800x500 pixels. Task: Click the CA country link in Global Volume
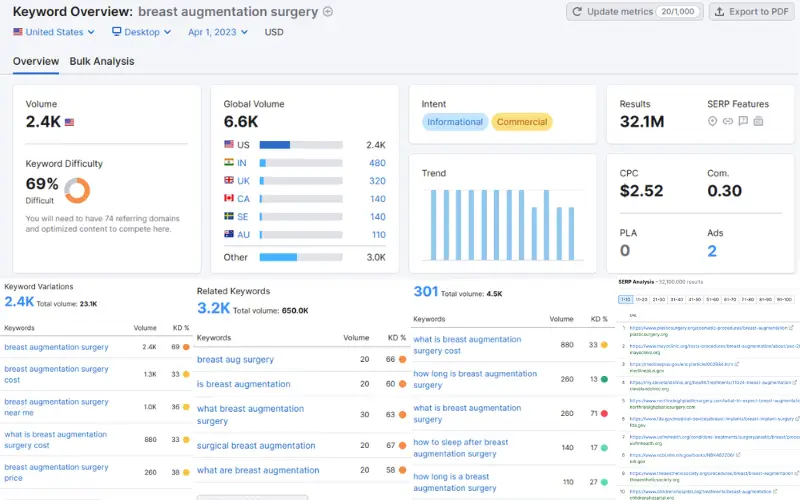(243, 199)
